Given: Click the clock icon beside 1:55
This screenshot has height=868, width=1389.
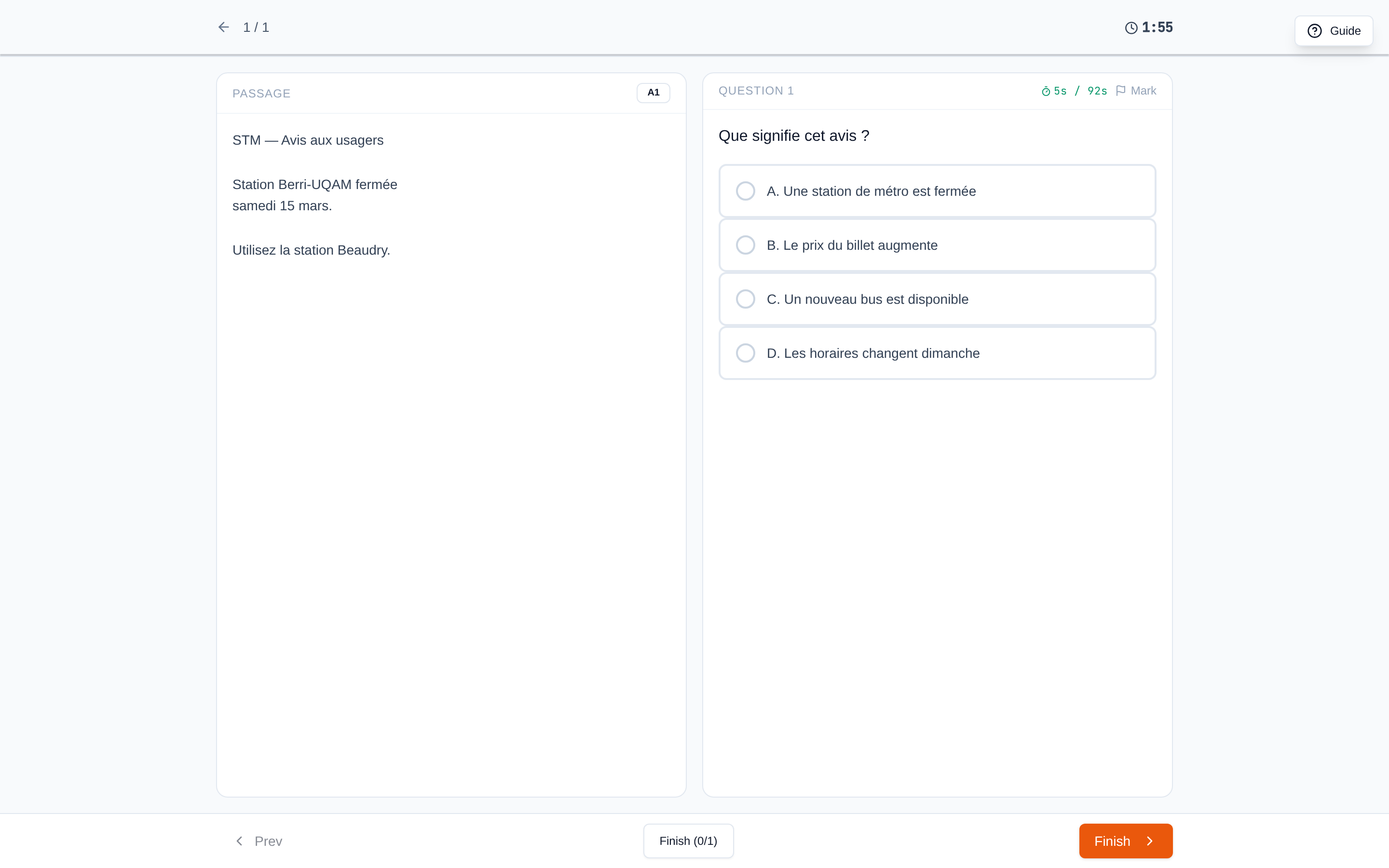Looking at the screenshot, I should pos(1130,27).
